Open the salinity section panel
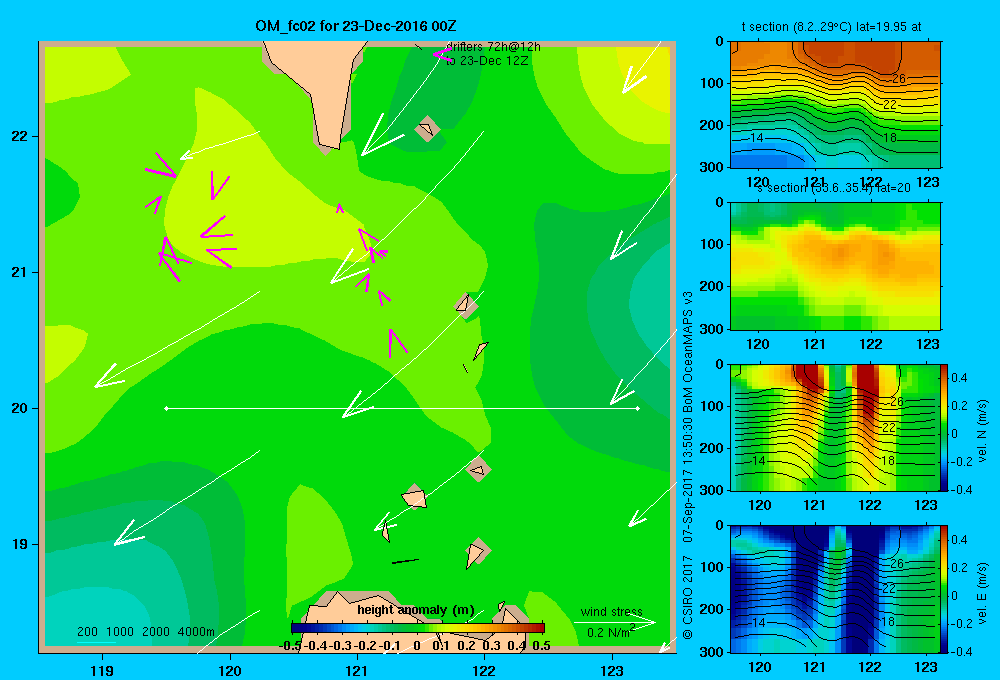1000x680 pixels. 835,266
